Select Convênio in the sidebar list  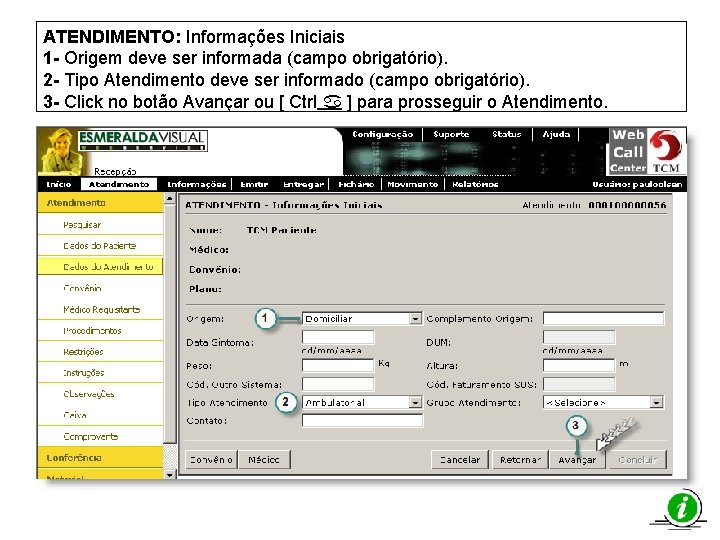pyautogui.click(x=101, y=288)
